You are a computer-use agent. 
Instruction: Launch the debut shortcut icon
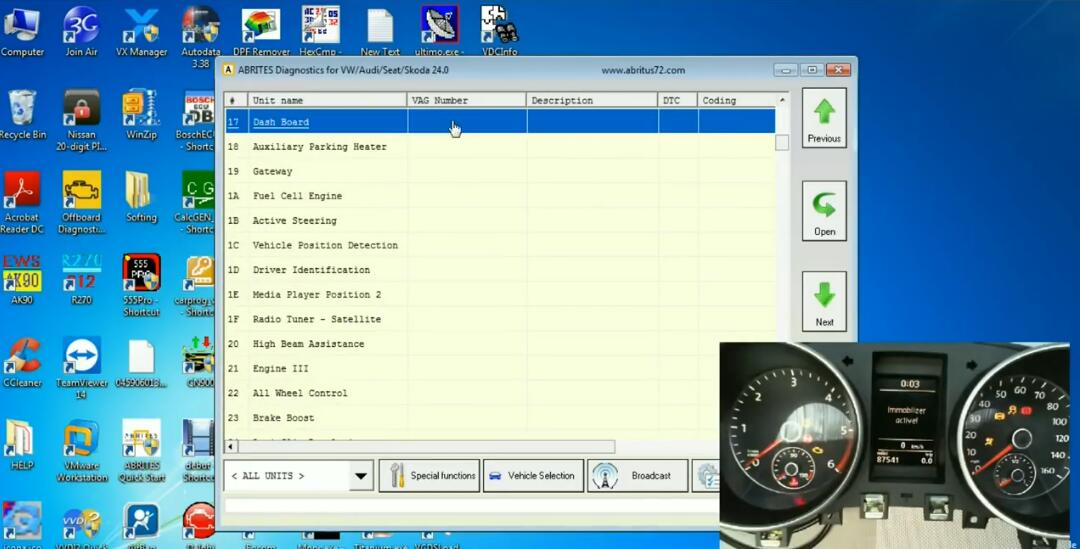198,449
